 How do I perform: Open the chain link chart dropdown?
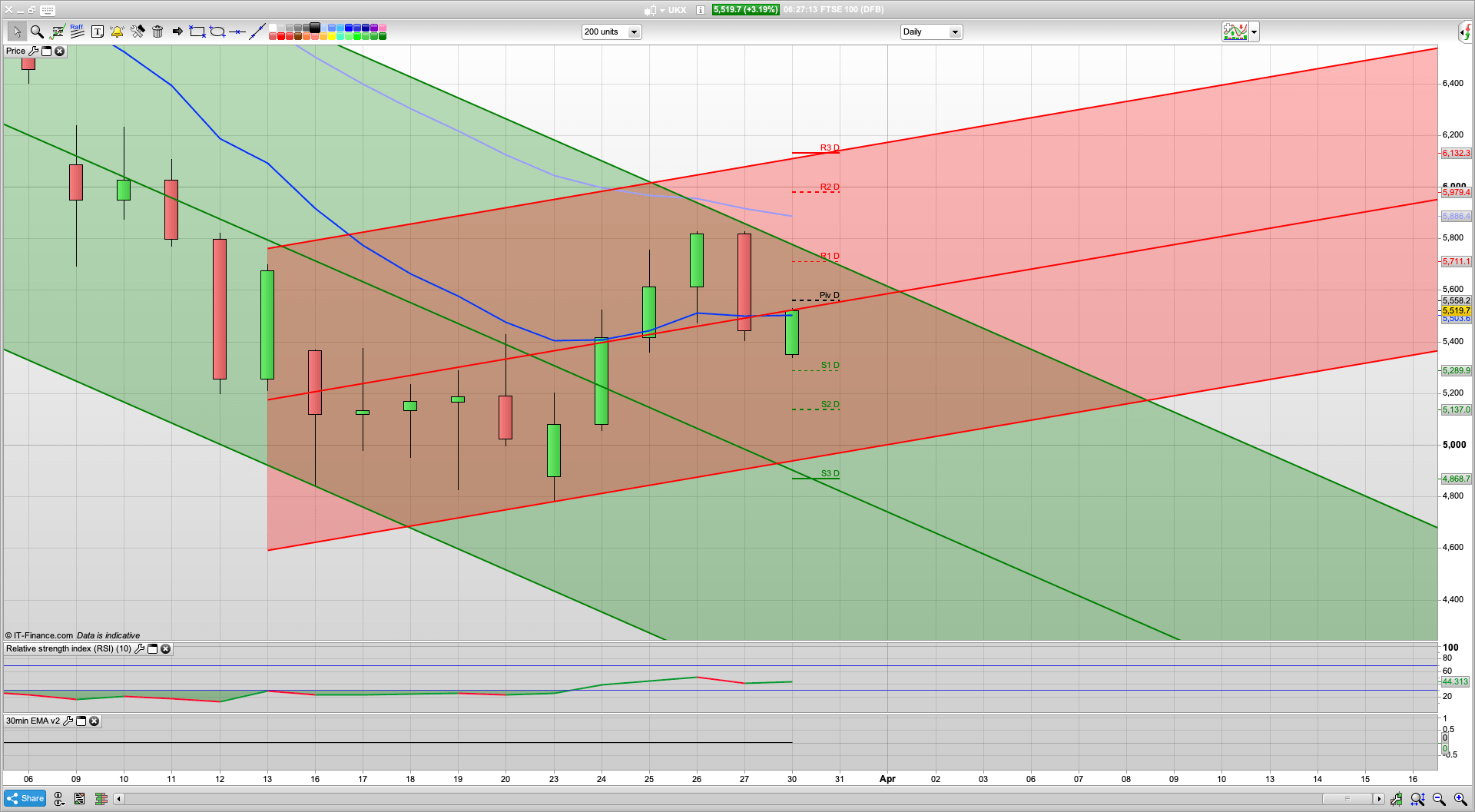pos(58,799)
